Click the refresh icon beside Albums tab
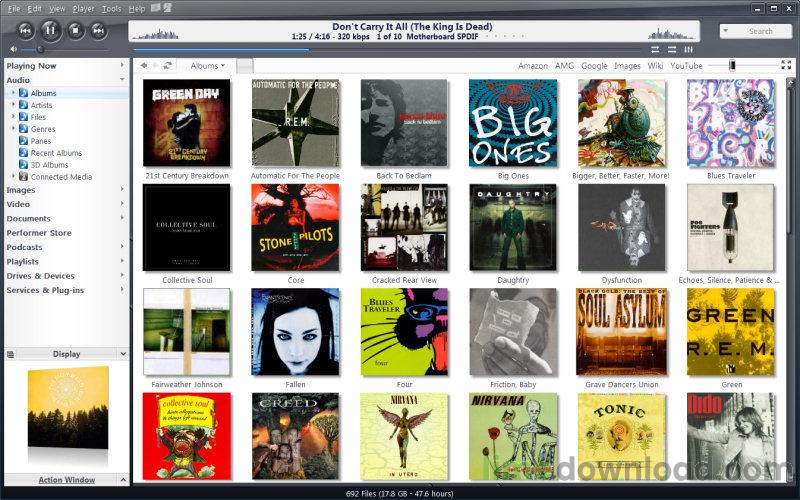This screenshot has width=800, height=500. tap(168, 66)
